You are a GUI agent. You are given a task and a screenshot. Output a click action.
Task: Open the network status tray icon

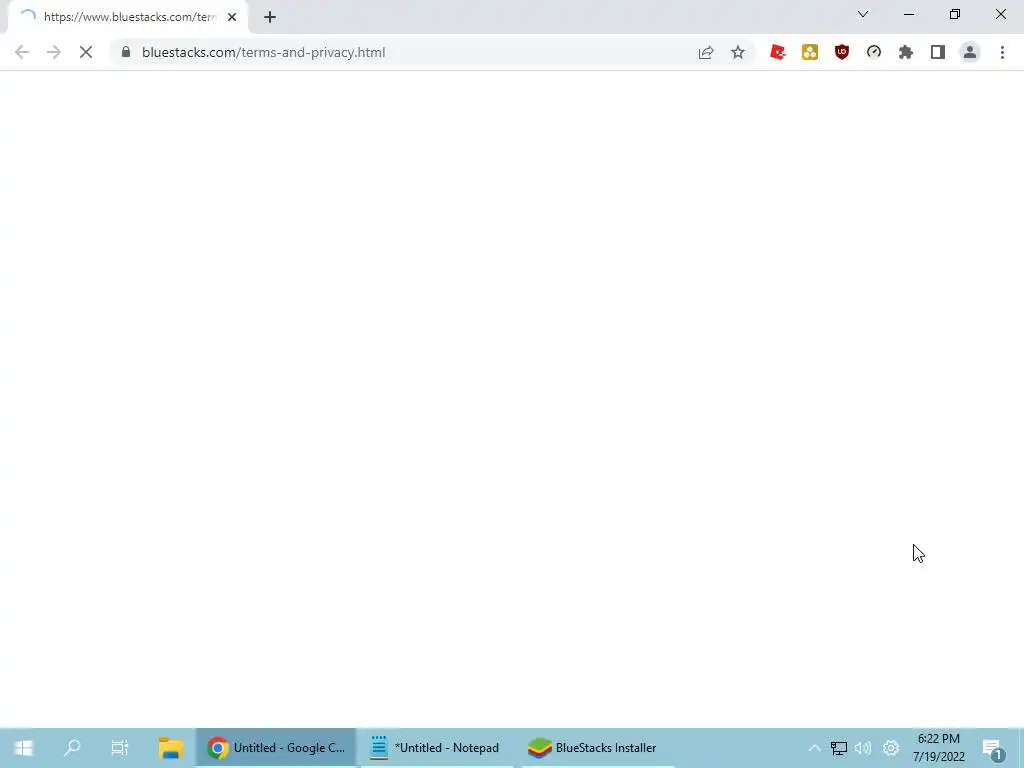[x=839, y=748]
